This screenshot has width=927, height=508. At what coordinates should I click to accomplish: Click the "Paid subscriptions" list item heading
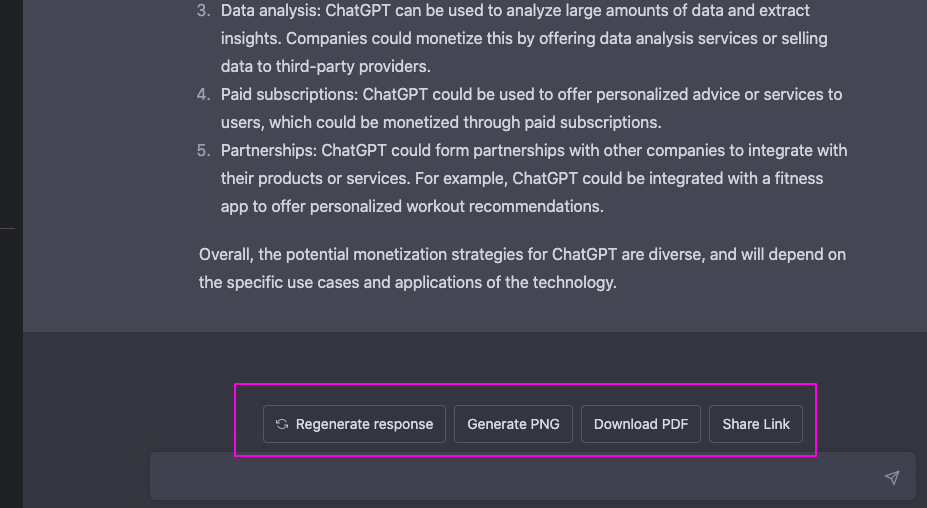coord(289,95)
